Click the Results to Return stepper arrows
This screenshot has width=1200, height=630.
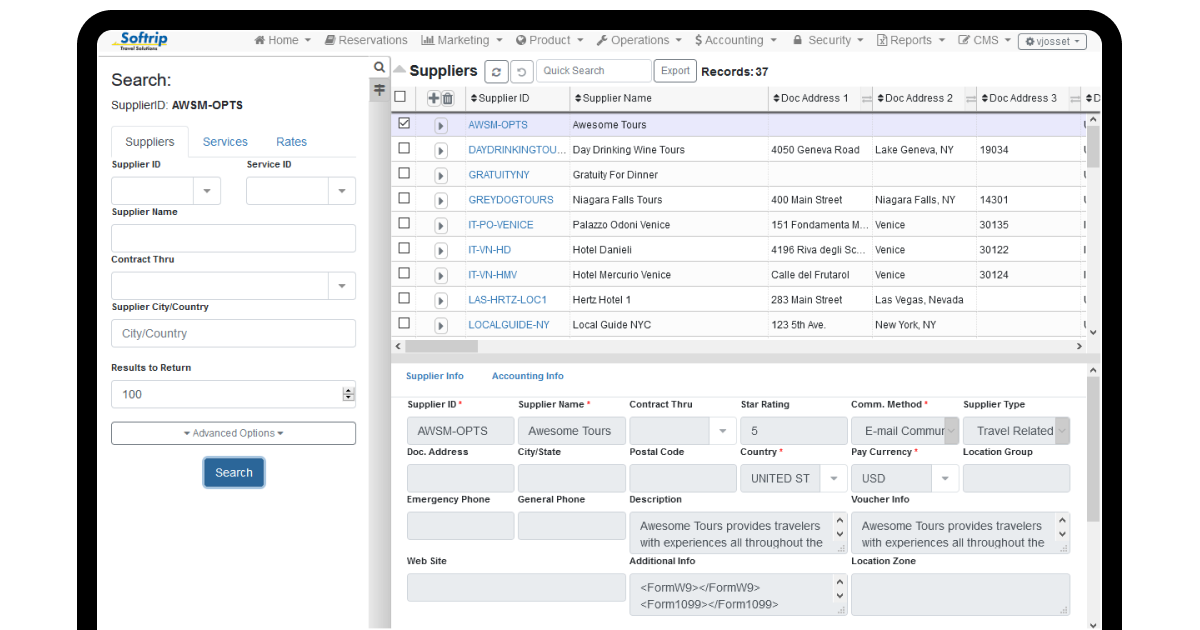coord(348,394)
